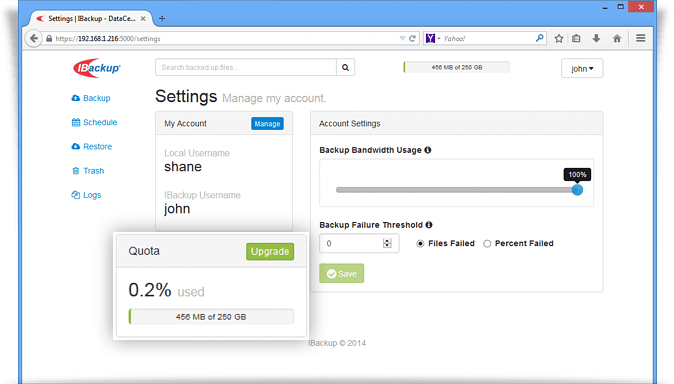Screen dimensions: 674x384
Task: Click the IBackup © 2014 footer text
Action: 337,343
